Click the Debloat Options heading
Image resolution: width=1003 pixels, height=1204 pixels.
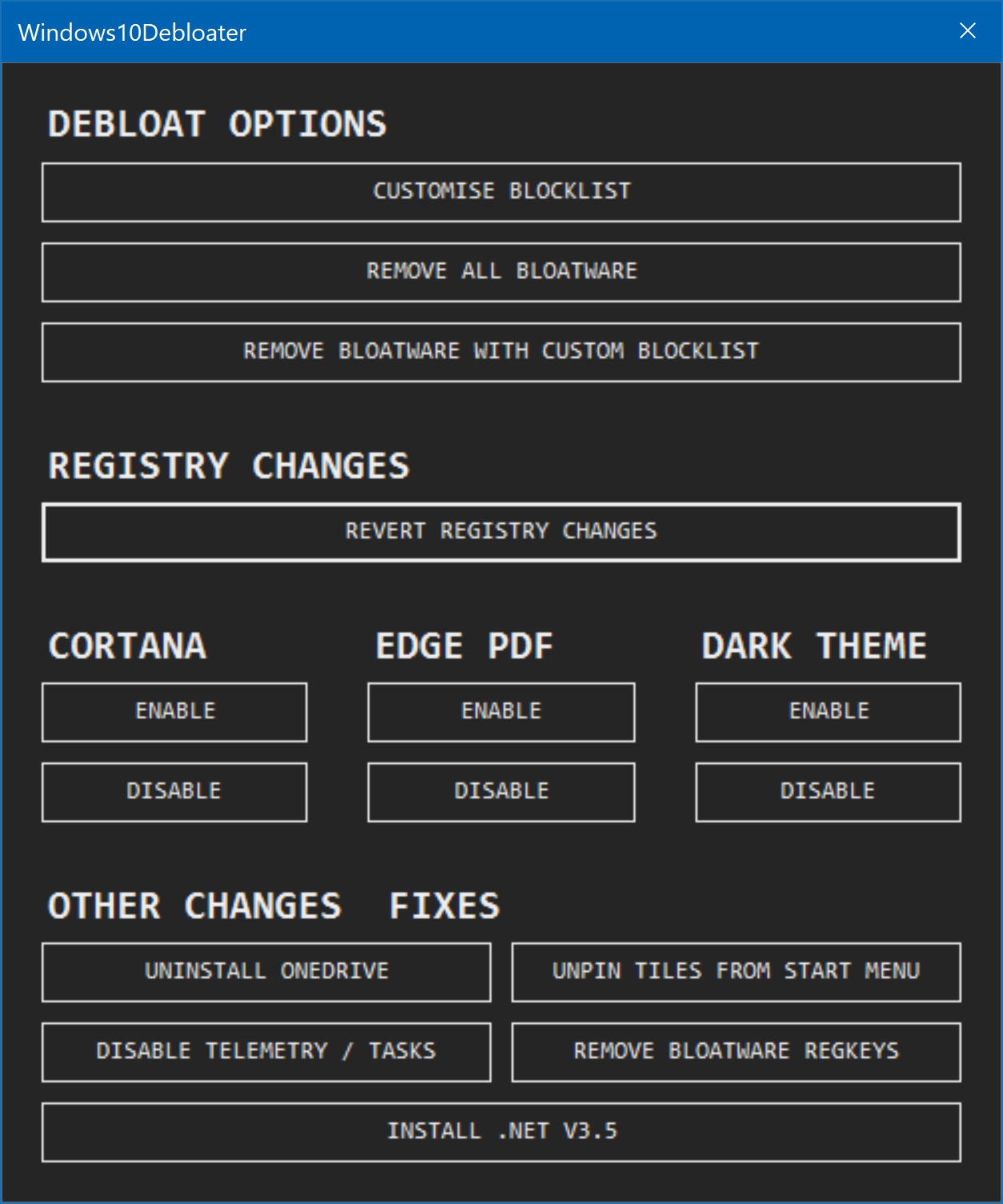click(218, 125)
